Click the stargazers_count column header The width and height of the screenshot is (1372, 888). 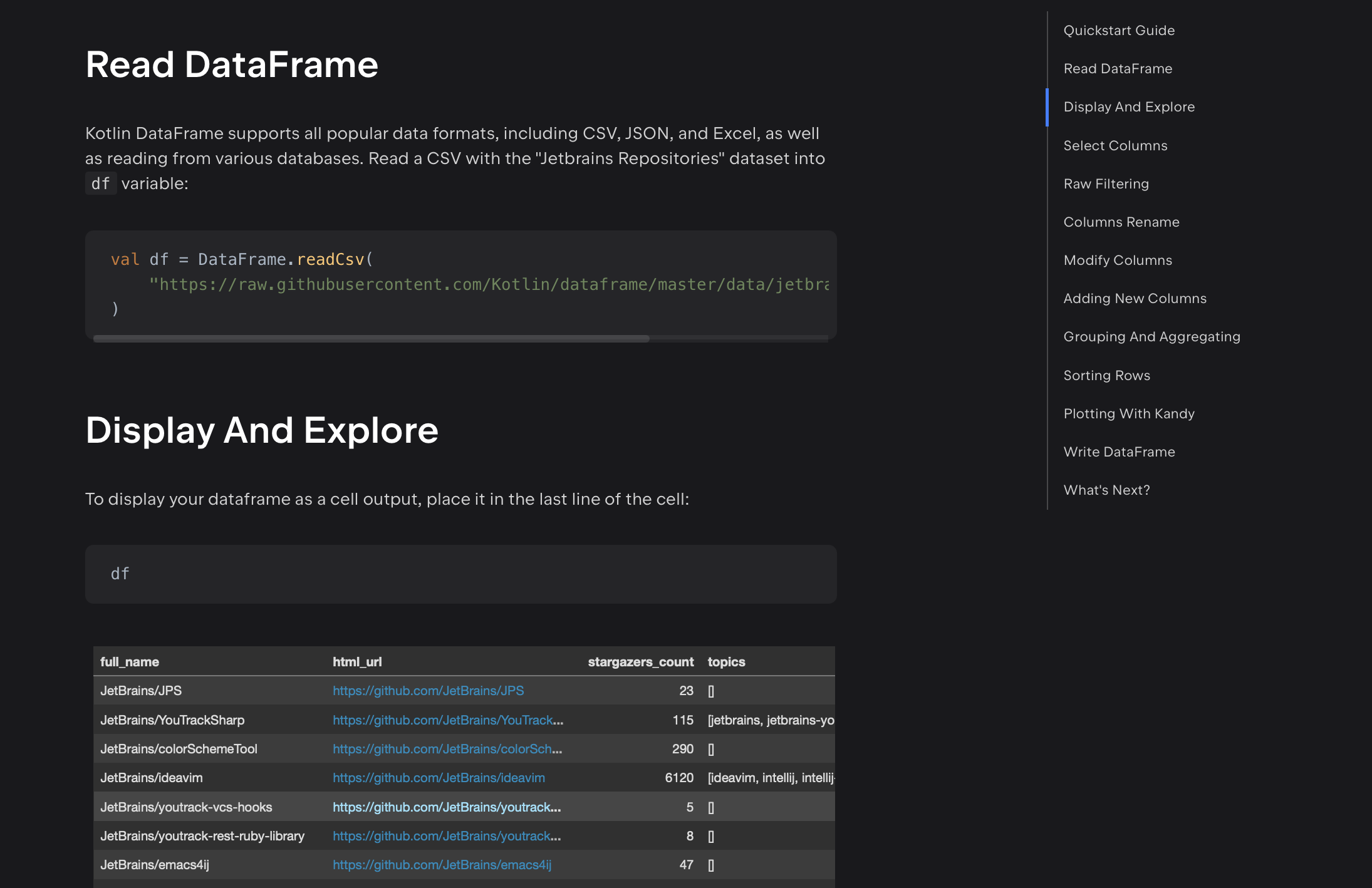coord(640,661)
